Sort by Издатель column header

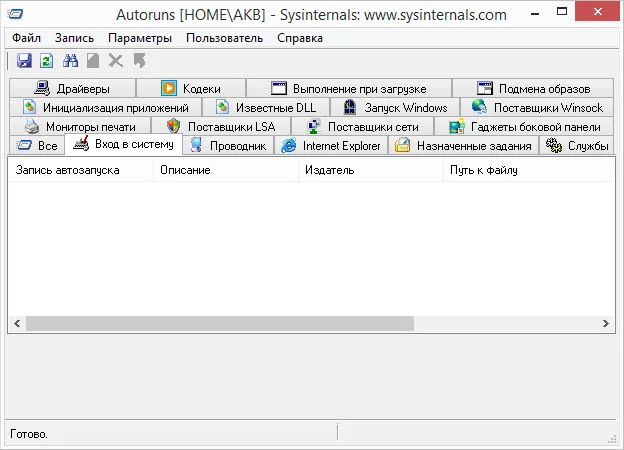pyautogui.click(x=371, y=170)
